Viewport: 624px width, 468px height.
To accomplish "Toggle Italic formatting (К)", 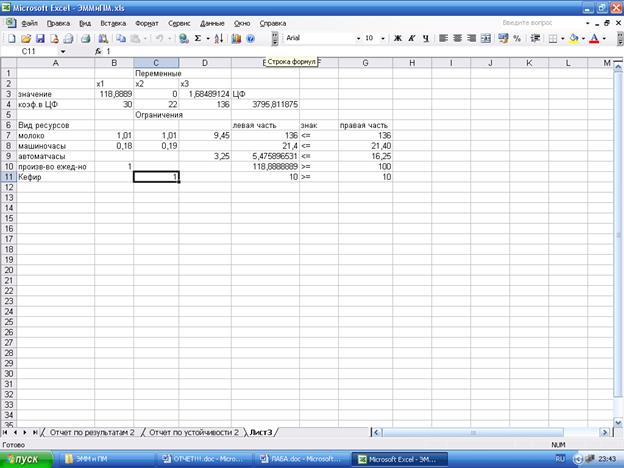I will click(412, 38).
